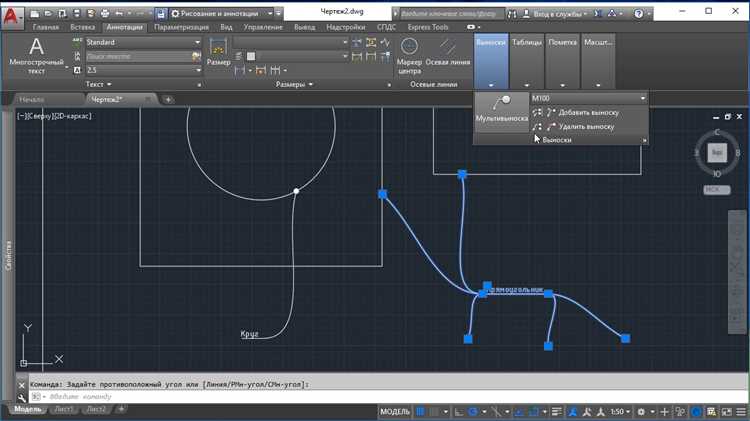Select the Centerline (Осевая линия) tool
Screen dimensions: 750x421
pyautogui.click(x=448, y=52)
